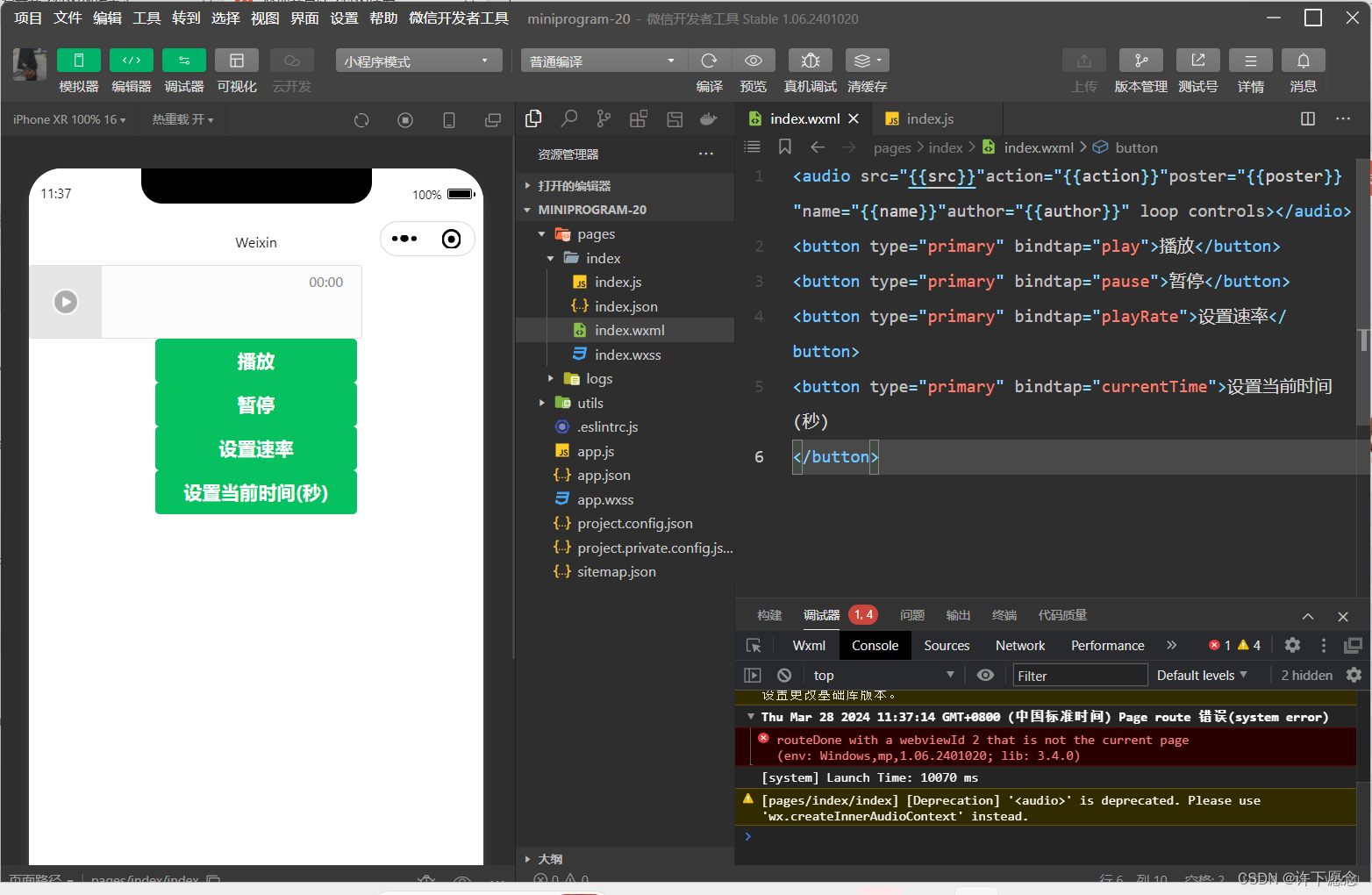Open the iPhone XR device dropdown

69,119
